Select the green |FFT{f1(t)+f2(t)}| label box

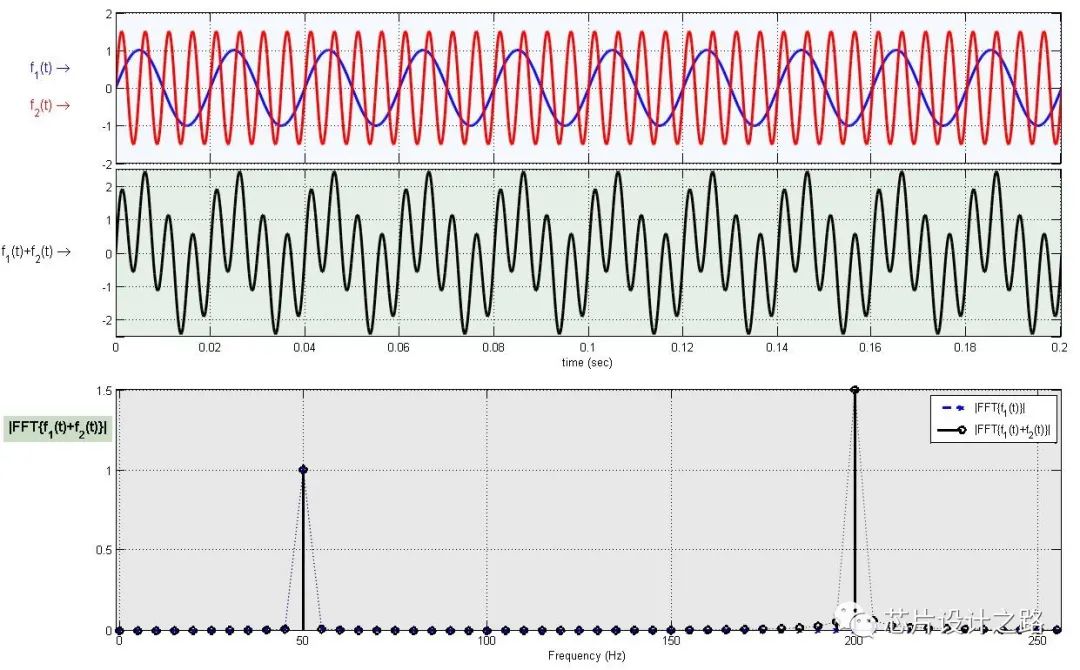pyautogui.click(x=58, y=428)
